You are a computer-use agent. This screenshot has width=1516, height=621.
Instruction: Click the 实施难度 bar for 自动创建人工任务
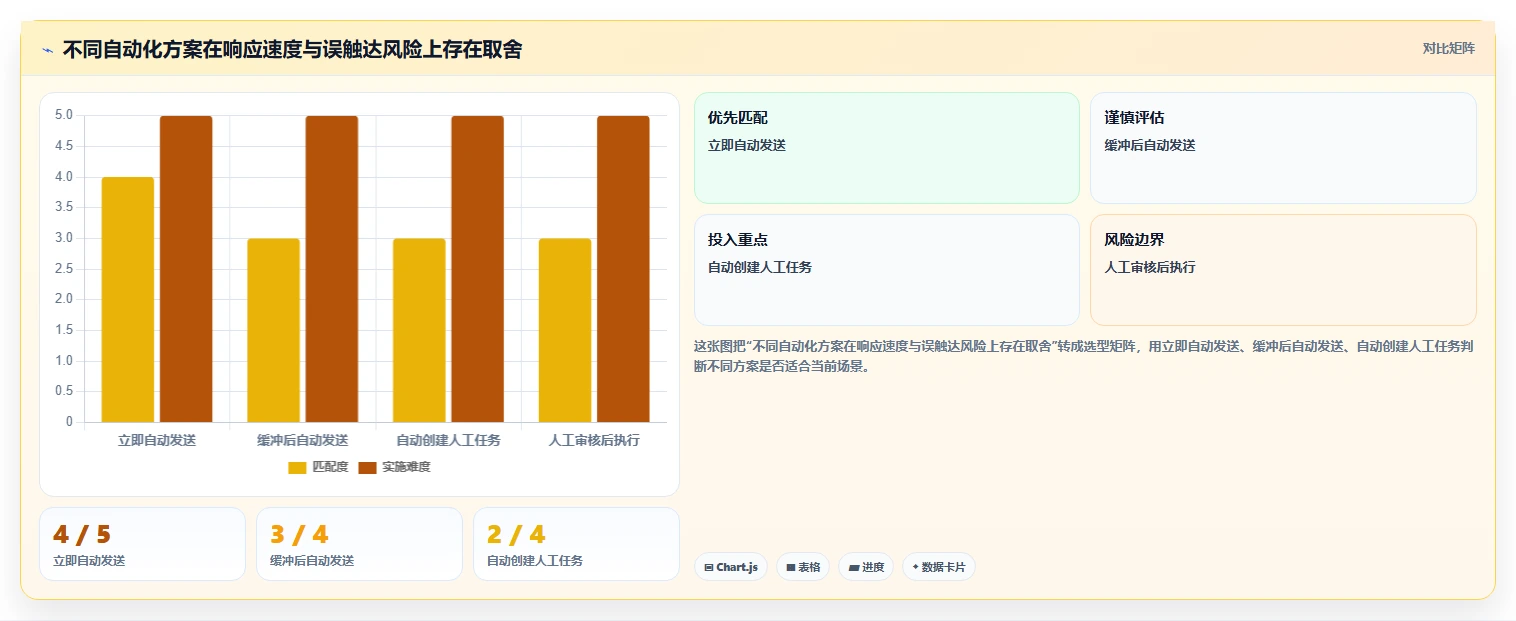(x=477, y=269)
